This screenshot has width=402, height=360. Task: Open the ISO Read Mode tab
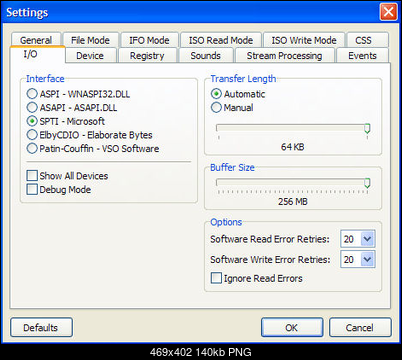tap(221, 40)
